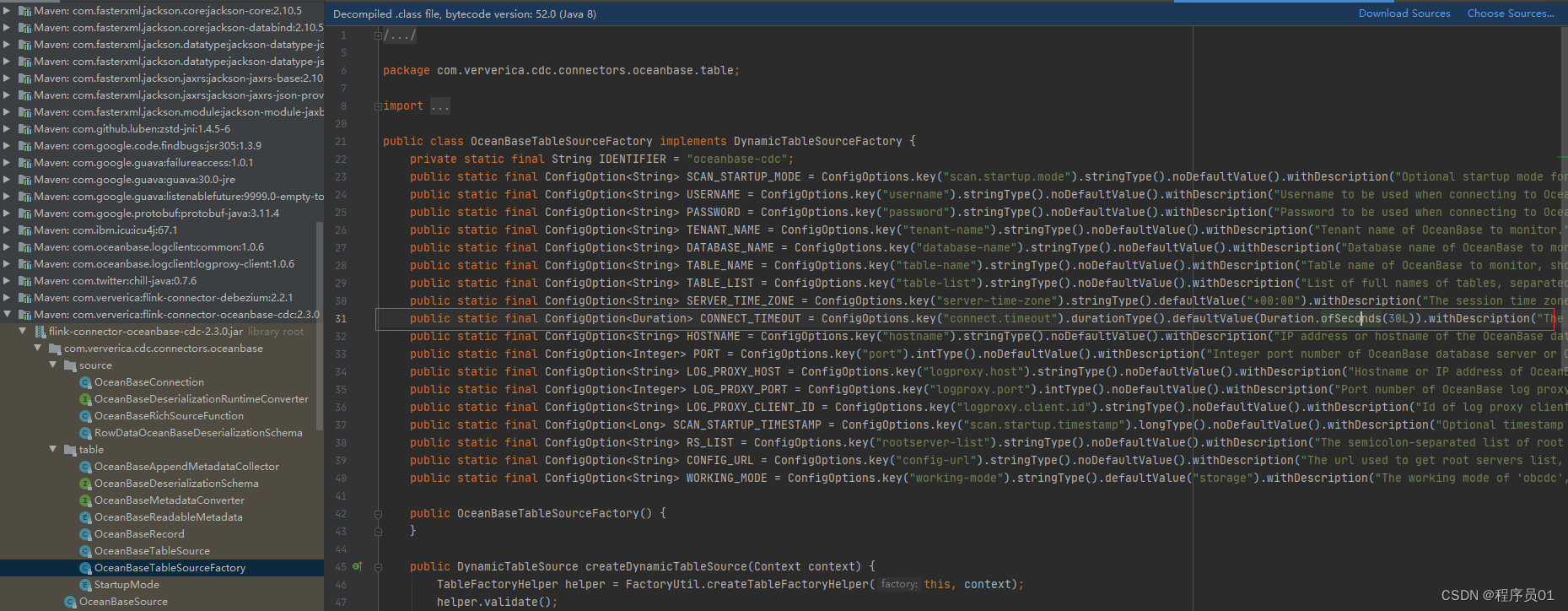Click the OceanBaseTableSource class icon

point(85,551)
